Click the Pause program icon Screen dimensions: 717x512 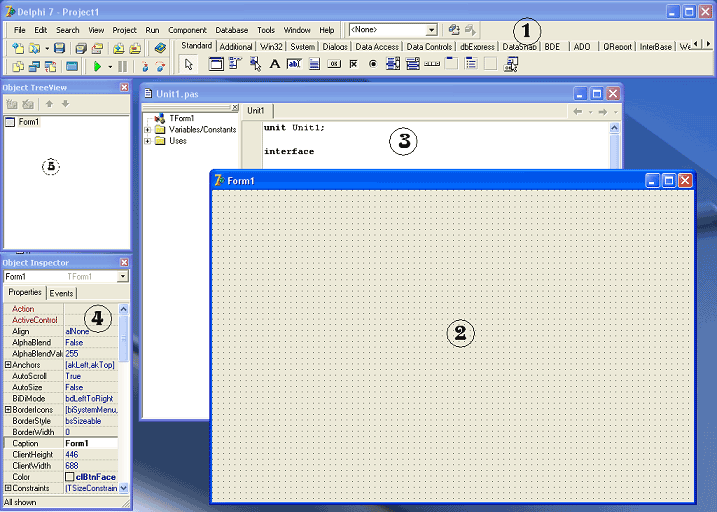[123, 67]
